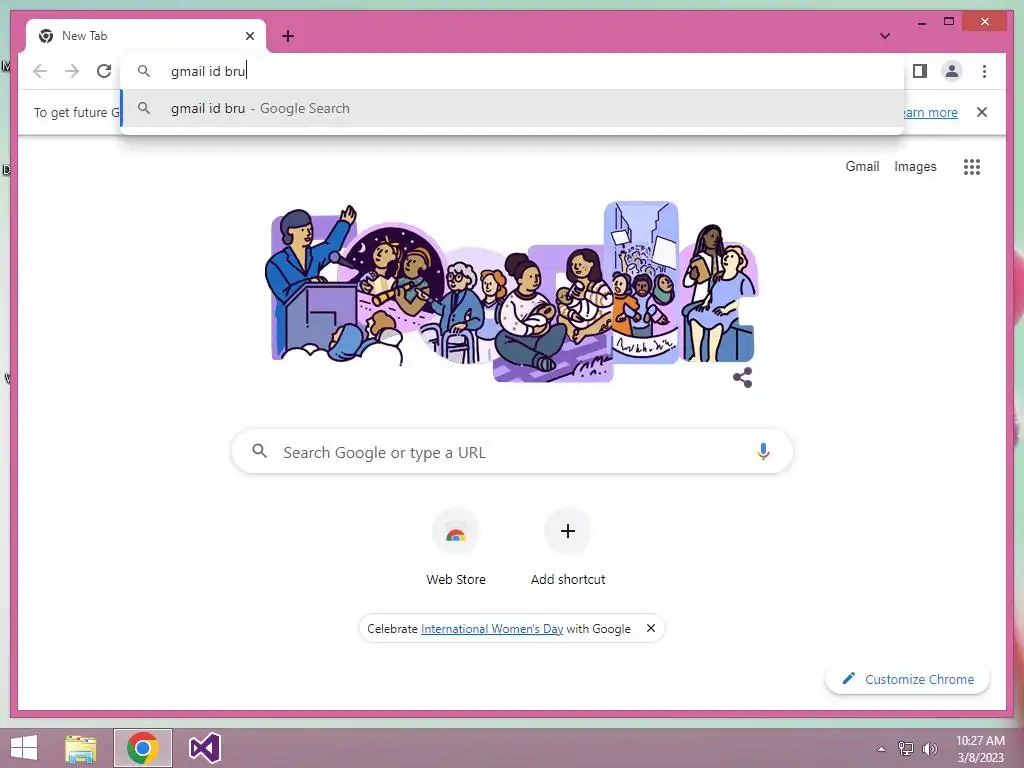
Task: Open the Windows Start button
Action: 24,748
